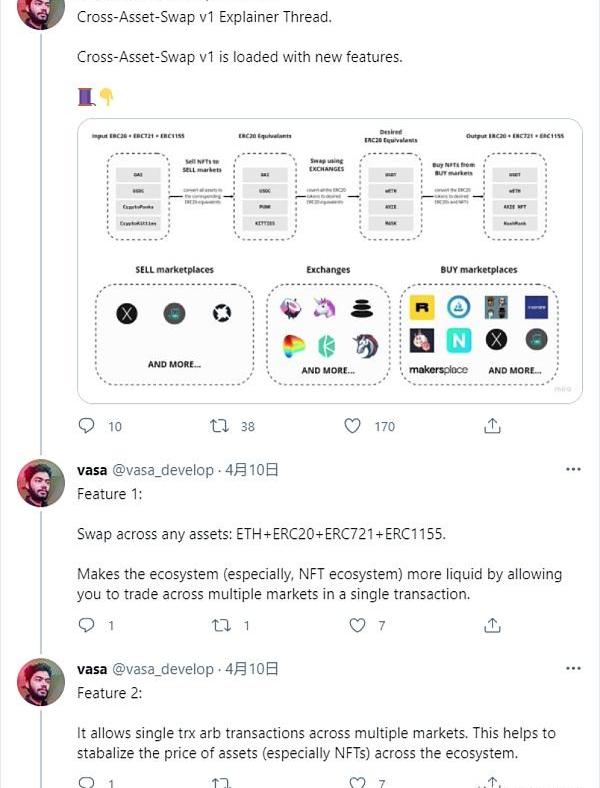Click reply icon on Explainer Thread tweet
600x788 pixels.
point(86,426)
